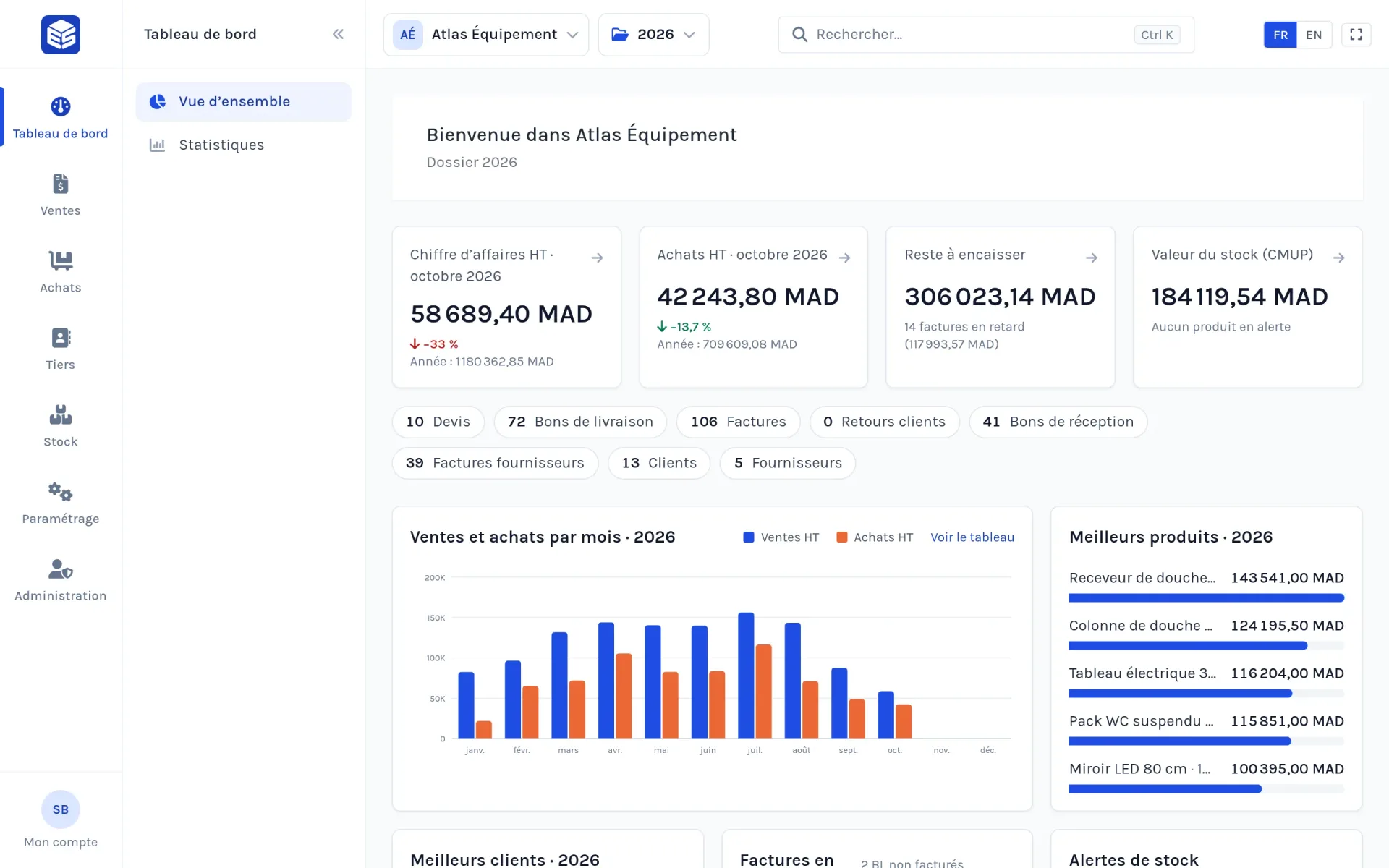Click the arrow on Achats HT card
The image size is (1389, 868).
(844, 258)
